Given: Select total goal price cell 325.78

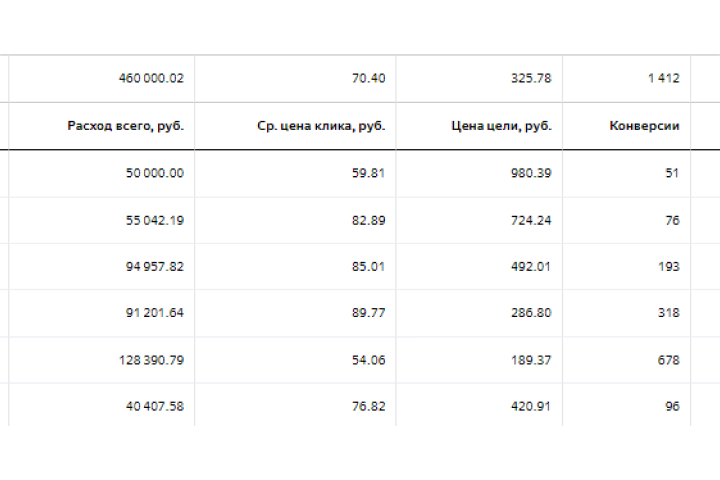Looking at the screenshot, I should pos(531,78).
